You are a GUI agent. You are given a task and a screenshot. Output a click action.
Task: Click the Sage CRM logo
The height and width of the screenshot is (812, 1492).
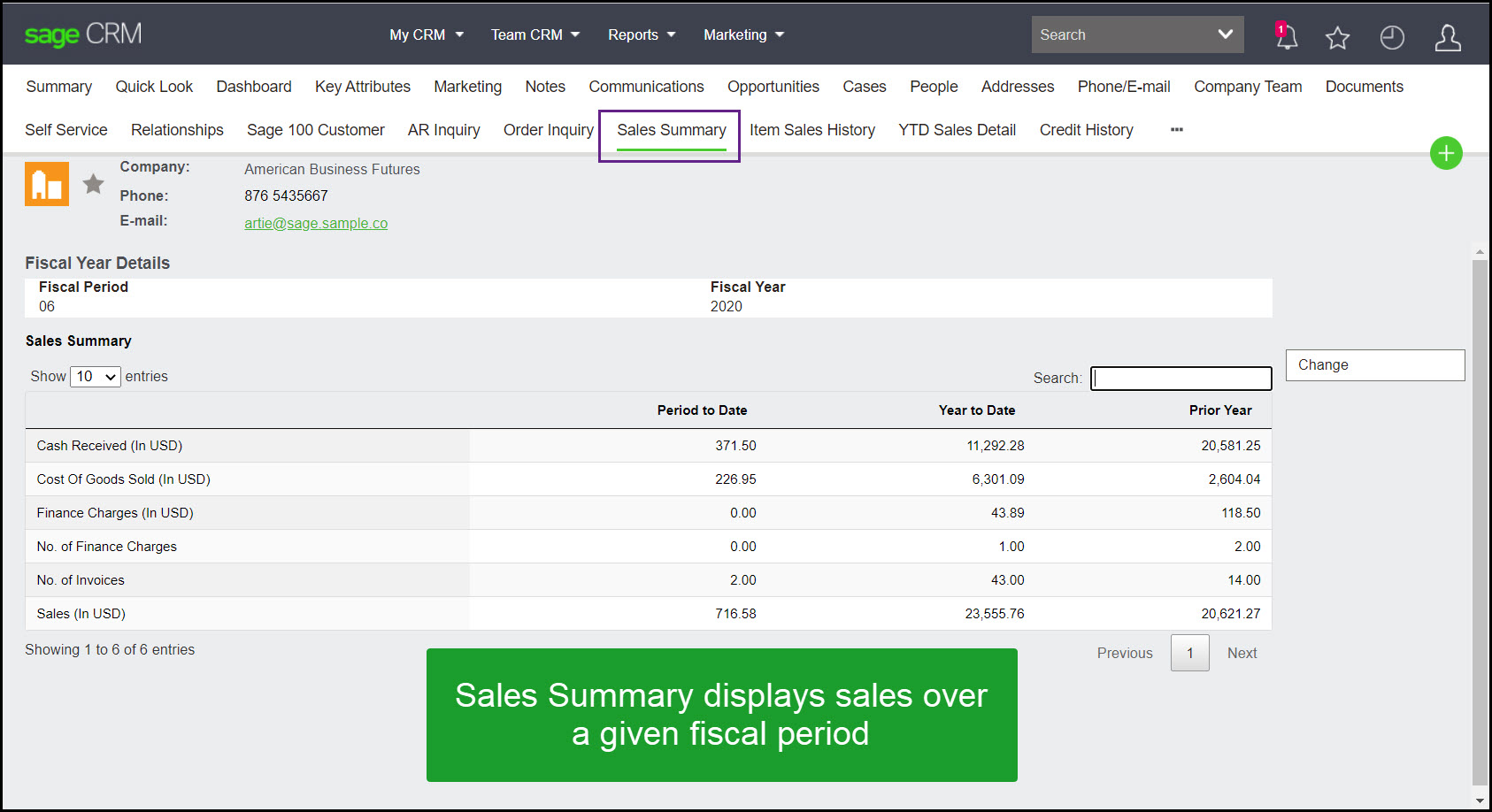click(82, 34)
